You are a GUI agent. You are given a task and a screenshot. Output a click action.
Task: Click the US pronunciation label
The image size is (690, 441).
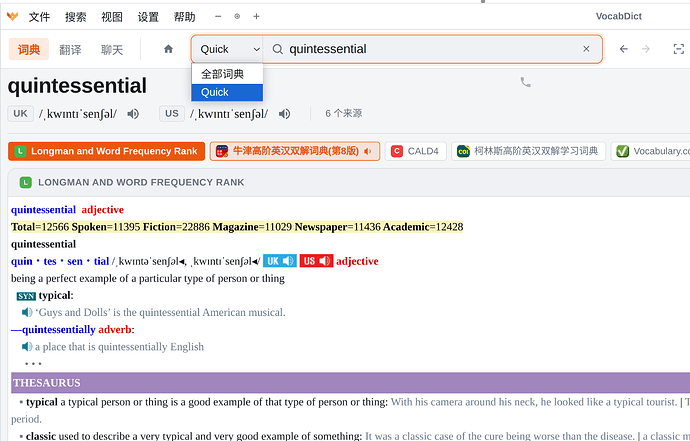click(x=172, y=114)
